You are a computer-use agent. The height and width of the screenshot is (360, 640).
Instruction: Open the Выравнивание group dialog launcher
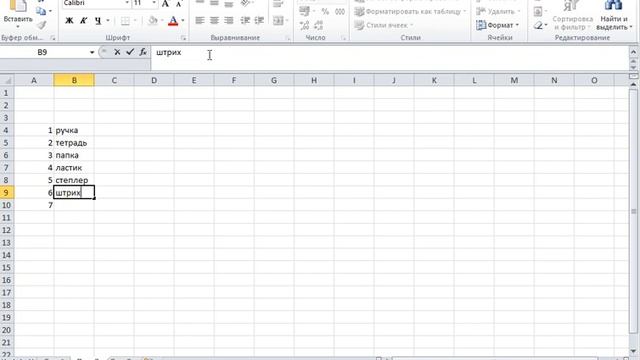(x=288, y=38)
